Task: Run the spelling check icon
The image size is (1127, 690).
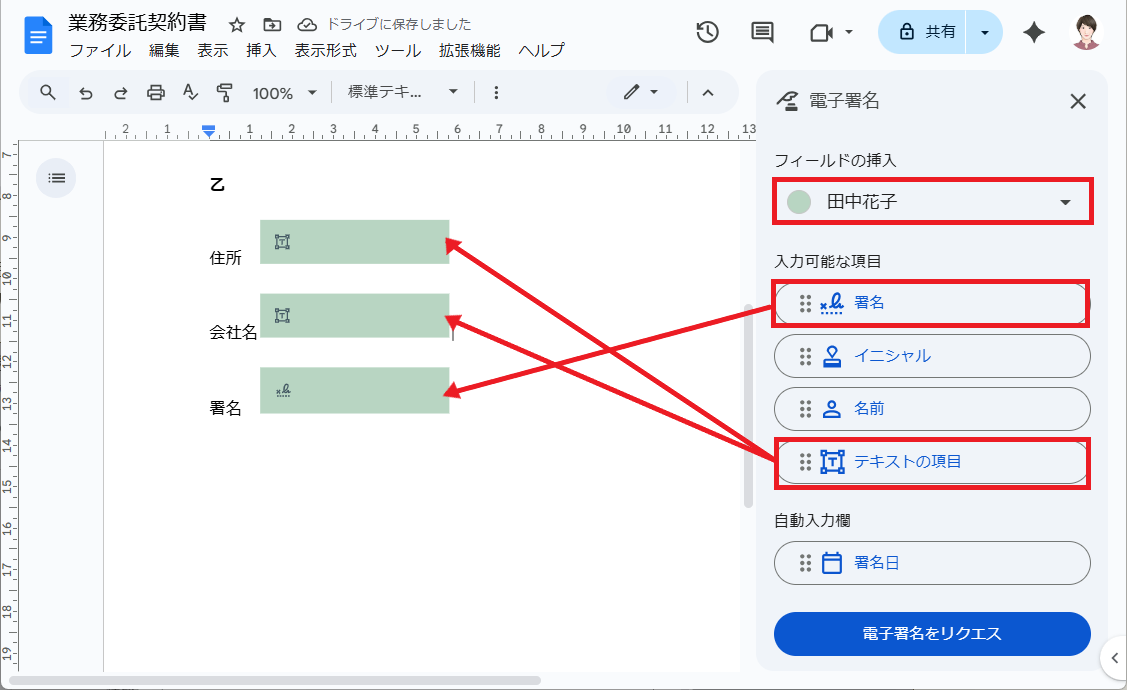Action: coord(190,92)
